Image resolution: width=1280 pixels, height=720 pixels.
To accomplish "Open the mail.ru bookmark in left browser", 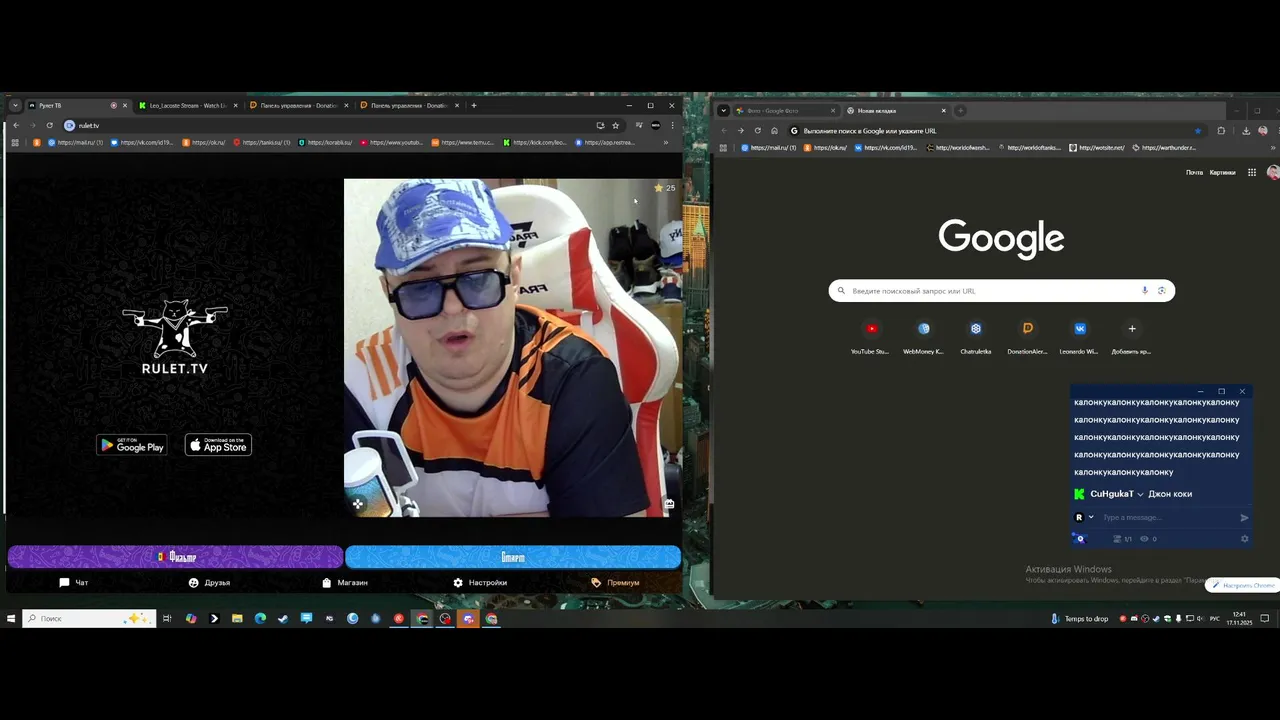I will (75, 142).
